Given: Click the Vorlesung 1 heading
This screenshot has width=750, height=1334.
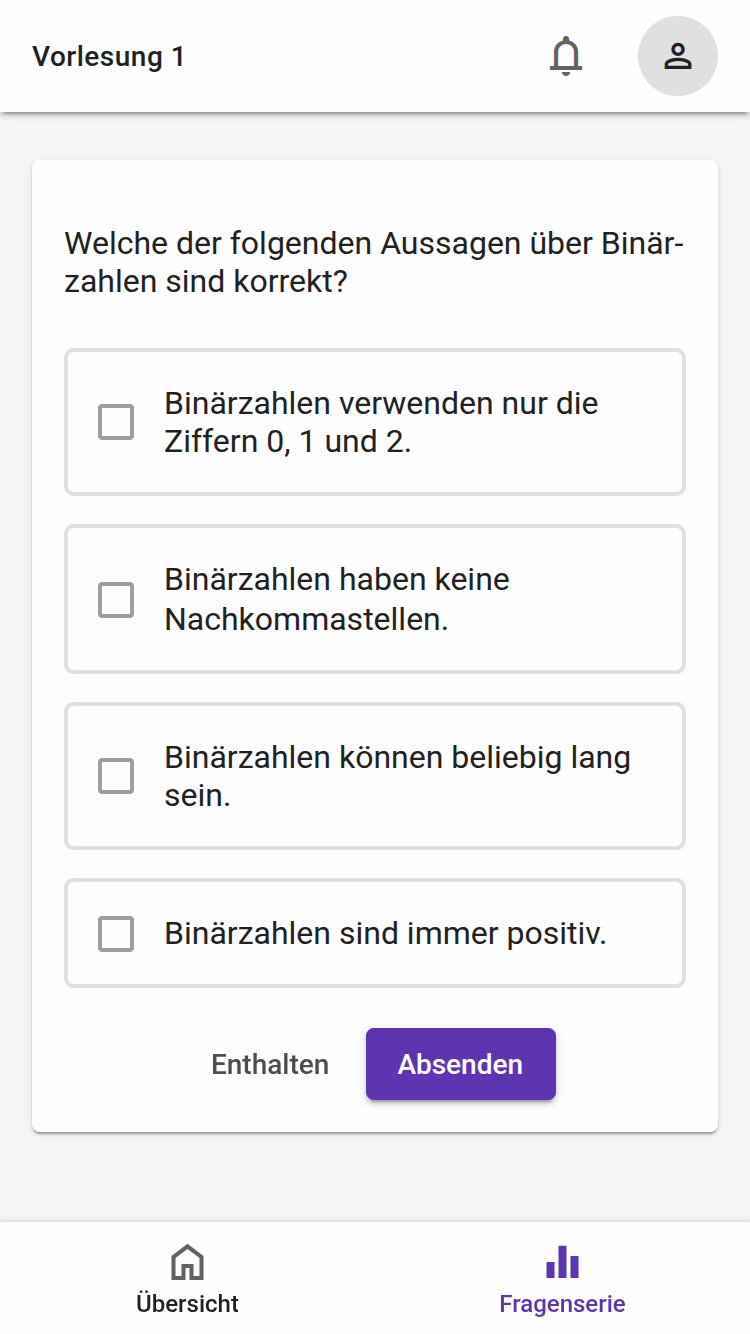Looking at the screenshot, I should pyautogui.click(x=108, y=57).
